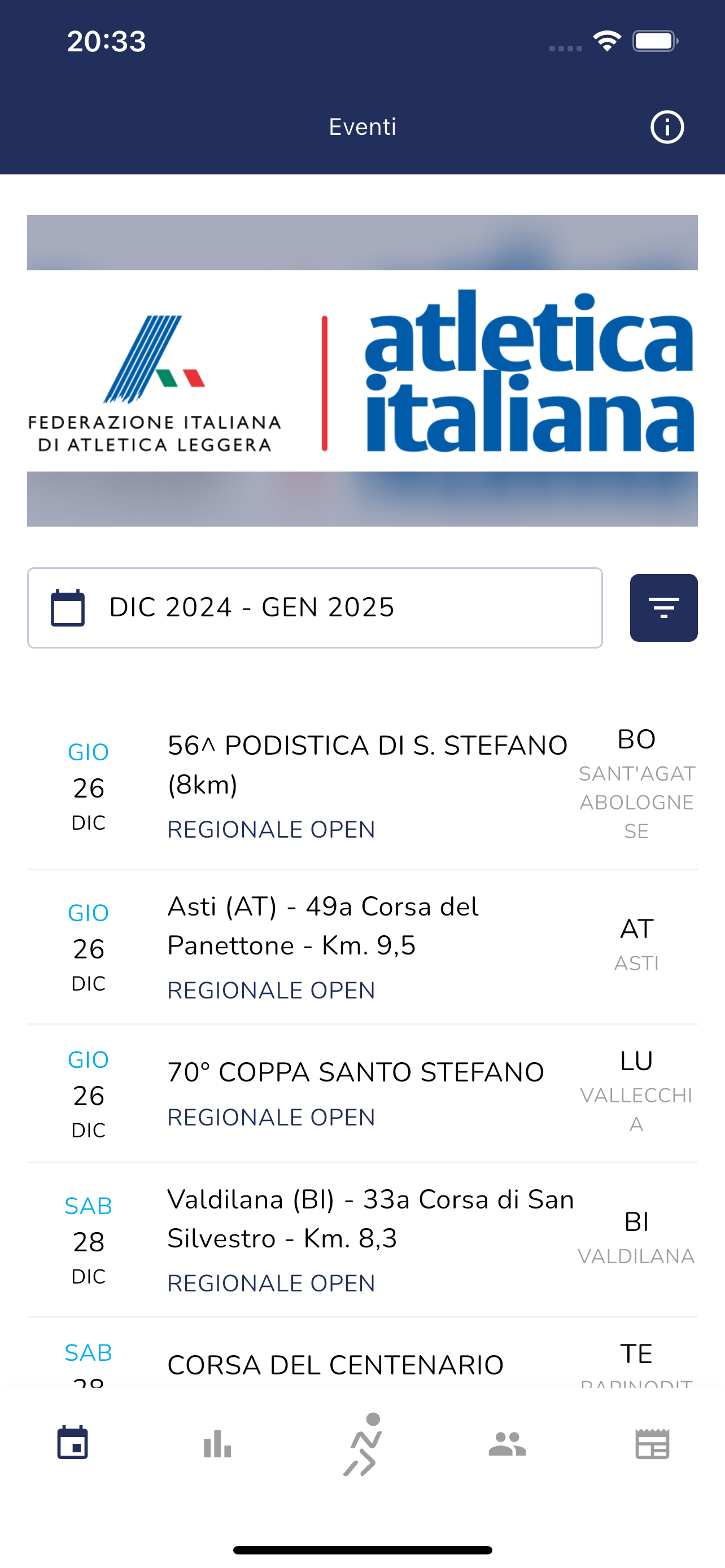Tap the filter button beside date range
The image size is (725, 1568).
click(x=663, y=607)
